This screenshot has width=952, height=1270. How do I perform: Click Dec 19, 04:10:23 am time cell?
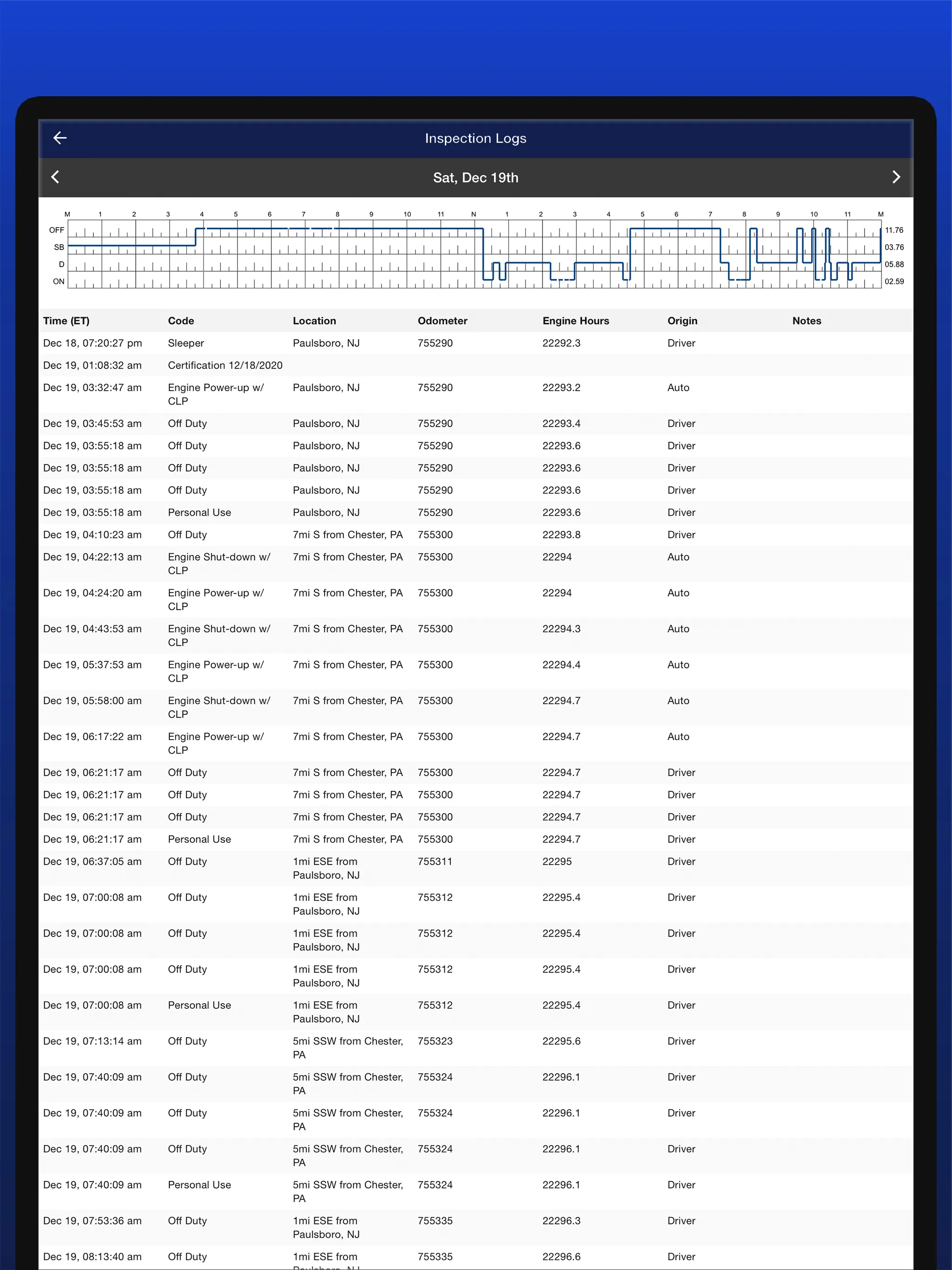(x=92, y=535)
